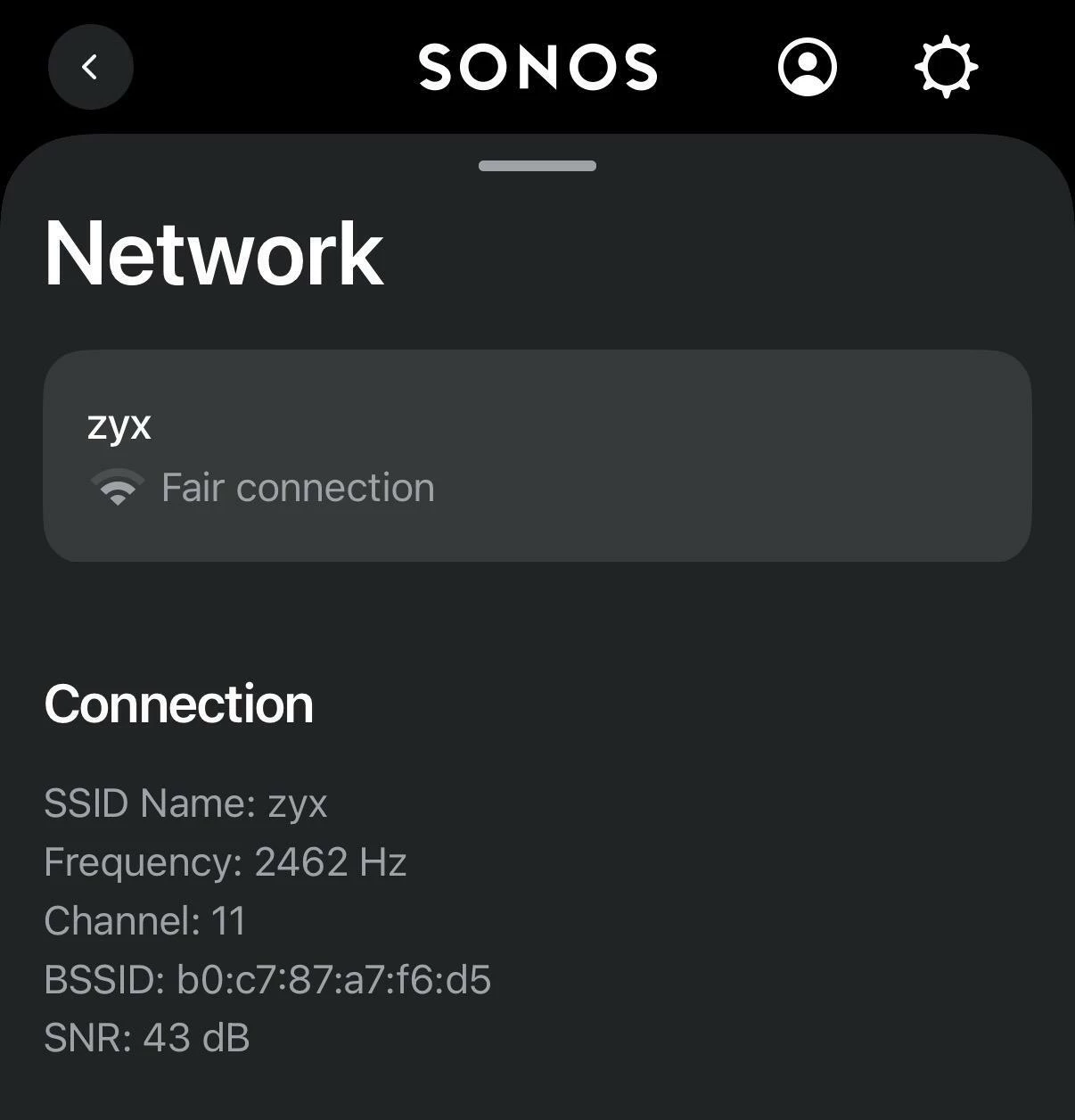The width and height of the screenshot is (1075, 1120).
Task: Select the b0:c7:87:a7:f6:d5 MAC address
Action: (x=333, y=980)
